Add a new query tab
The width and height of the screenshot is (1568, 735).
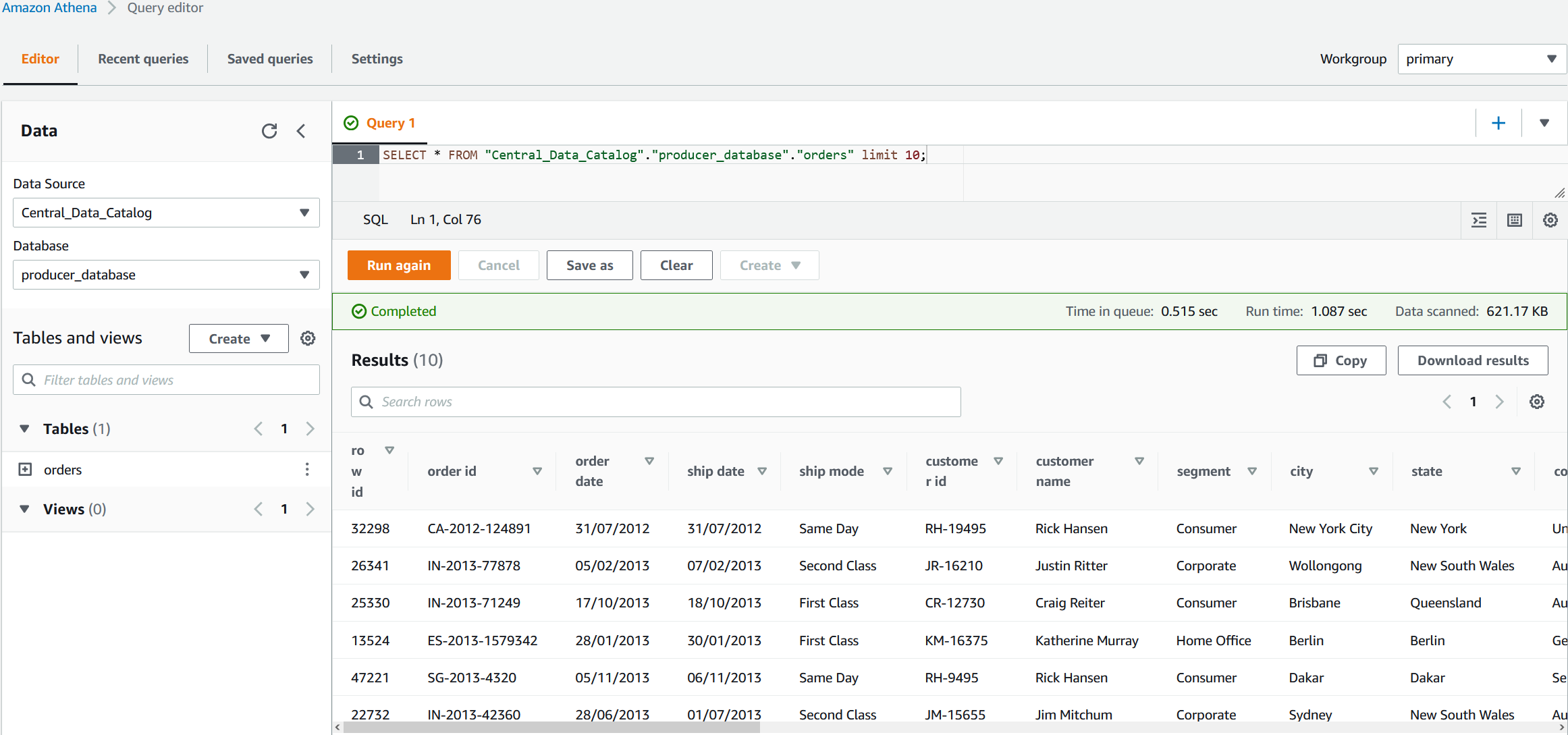1498,123
